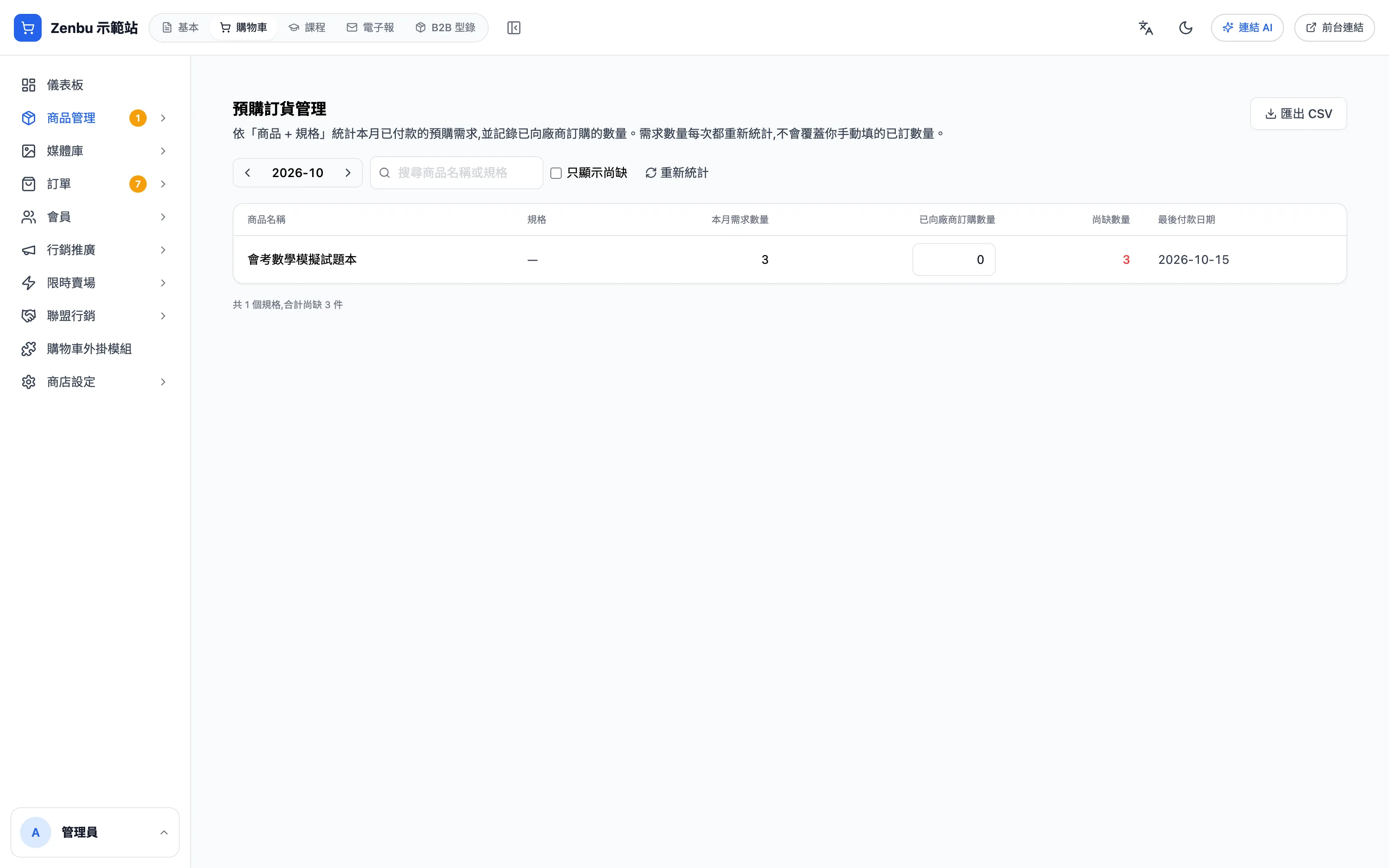Switch to the 購物車 tab
This screenshot has height=868, width=1389.
[x=244, y=27]
